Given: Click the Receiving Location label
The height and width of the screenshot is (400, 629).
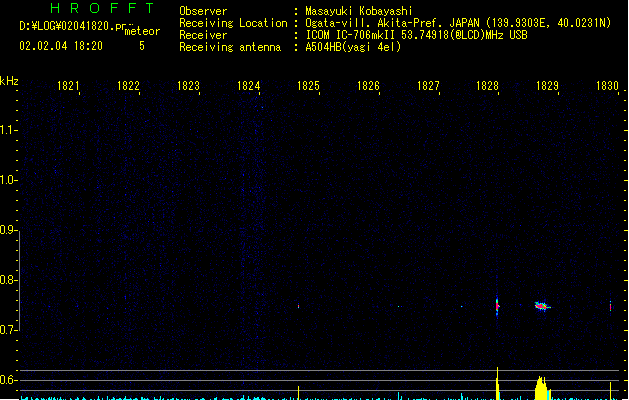Looking at the screenshot, I should [233, 23].
